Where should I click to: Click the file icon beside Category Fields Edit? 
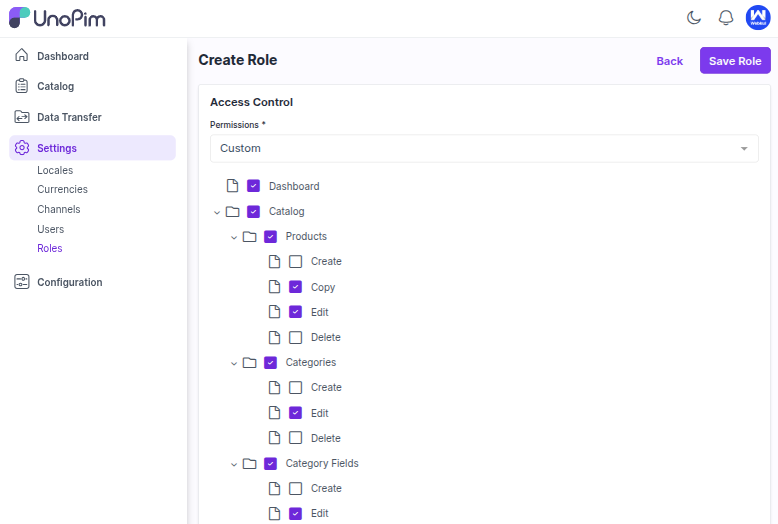pos(274,513)
